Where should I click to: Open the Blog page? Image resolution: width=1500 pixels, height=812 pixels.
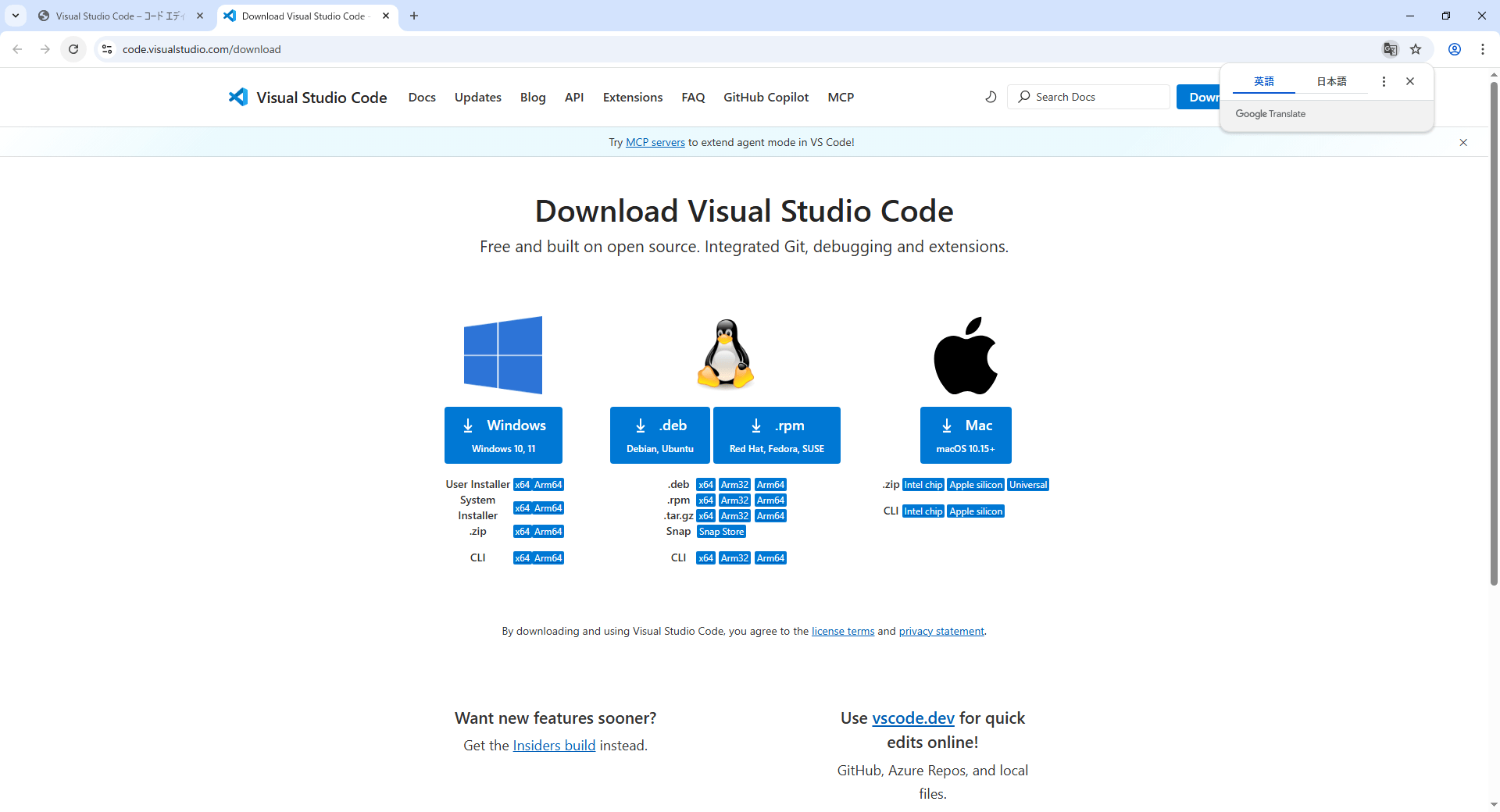coord(533,97)
